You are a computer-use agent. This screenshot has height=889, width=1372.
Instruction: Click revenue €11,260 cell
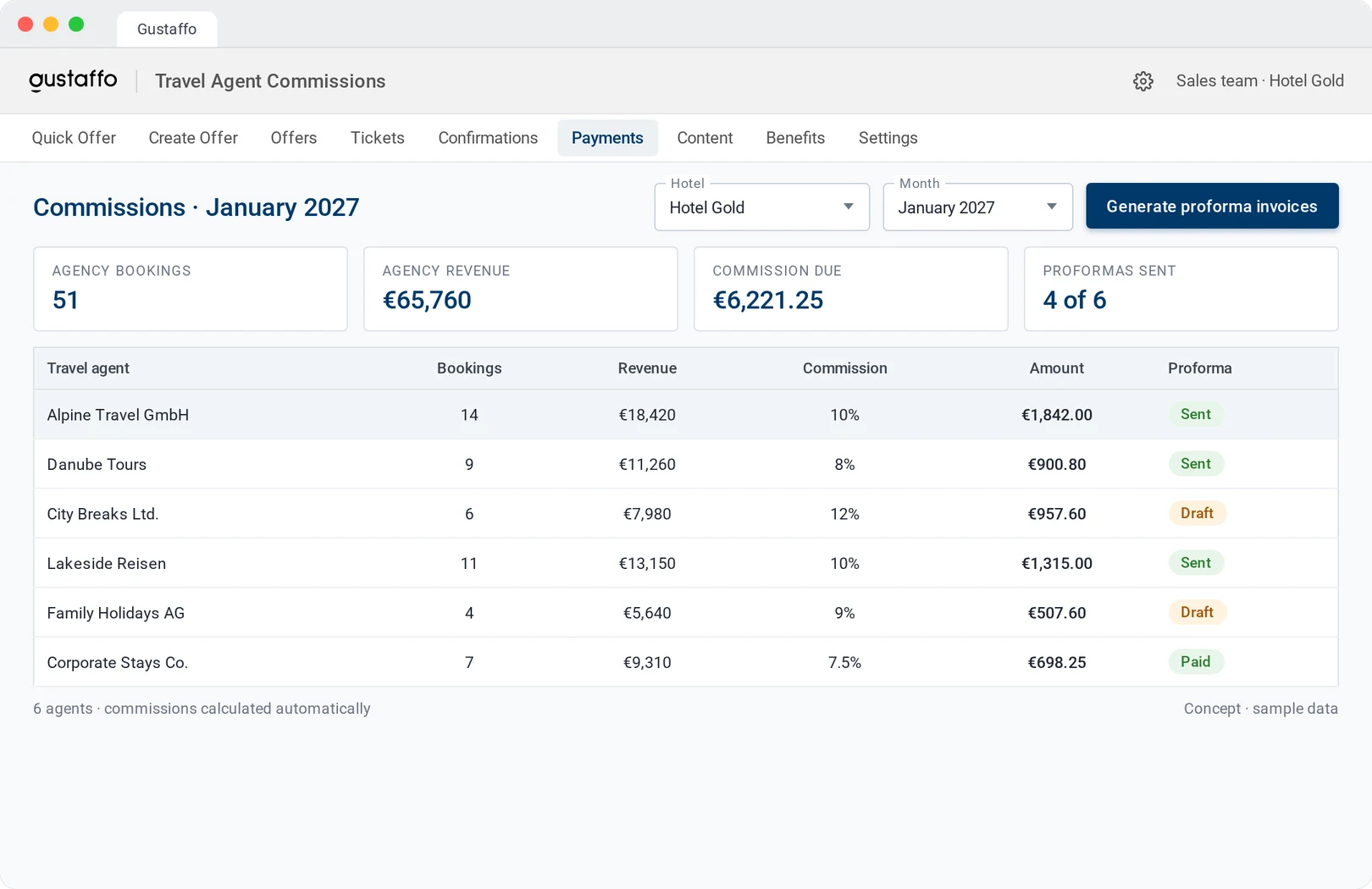coord(647,465)
